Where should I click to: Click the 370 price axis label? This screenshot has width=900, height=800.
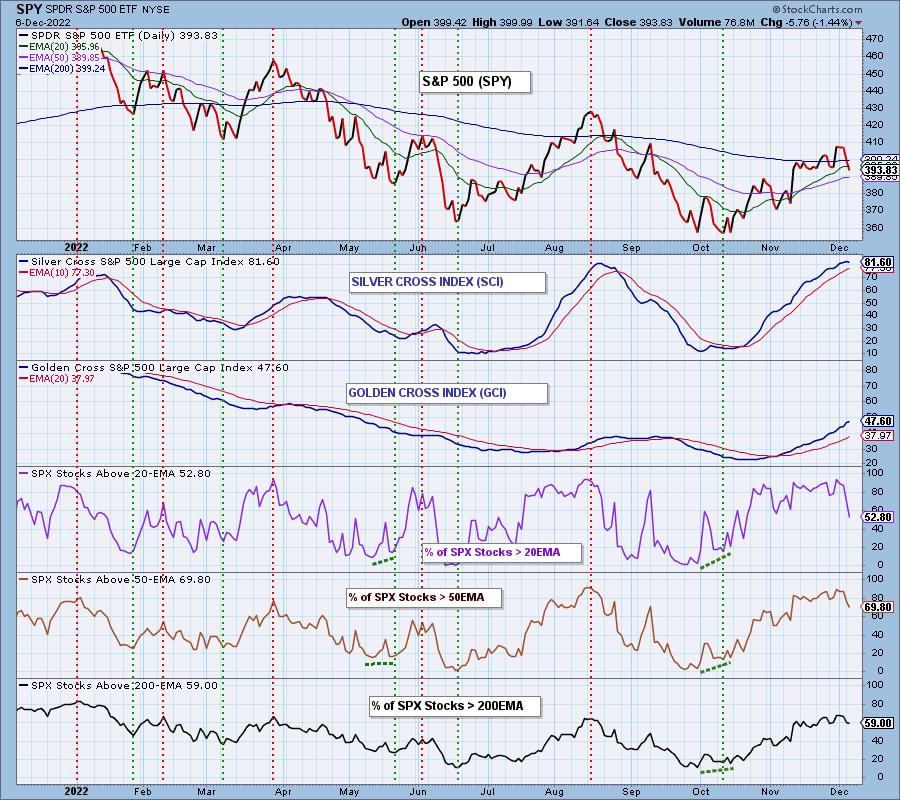pos(875,211)
